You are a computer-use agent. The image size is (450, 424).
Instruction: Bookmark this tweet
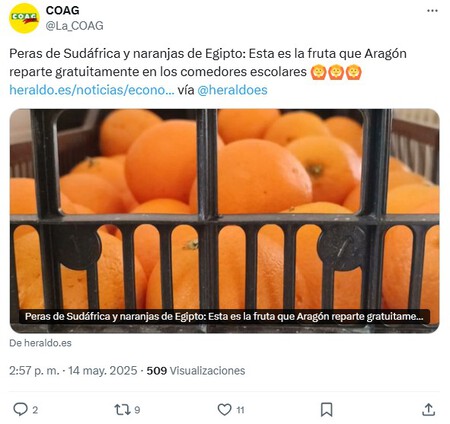point(326,410)
